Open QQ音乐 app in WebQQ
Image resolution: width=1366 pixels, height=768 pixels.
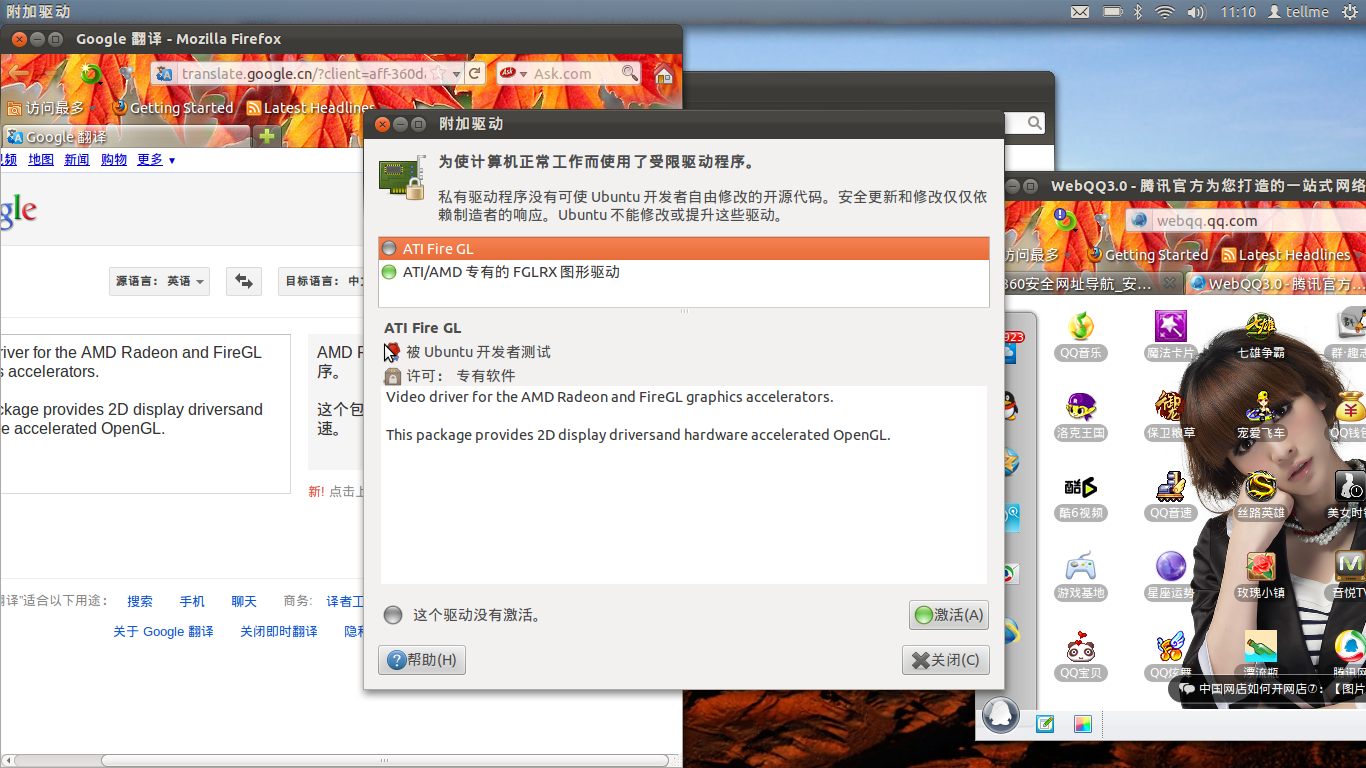(x=1081, y=336)
